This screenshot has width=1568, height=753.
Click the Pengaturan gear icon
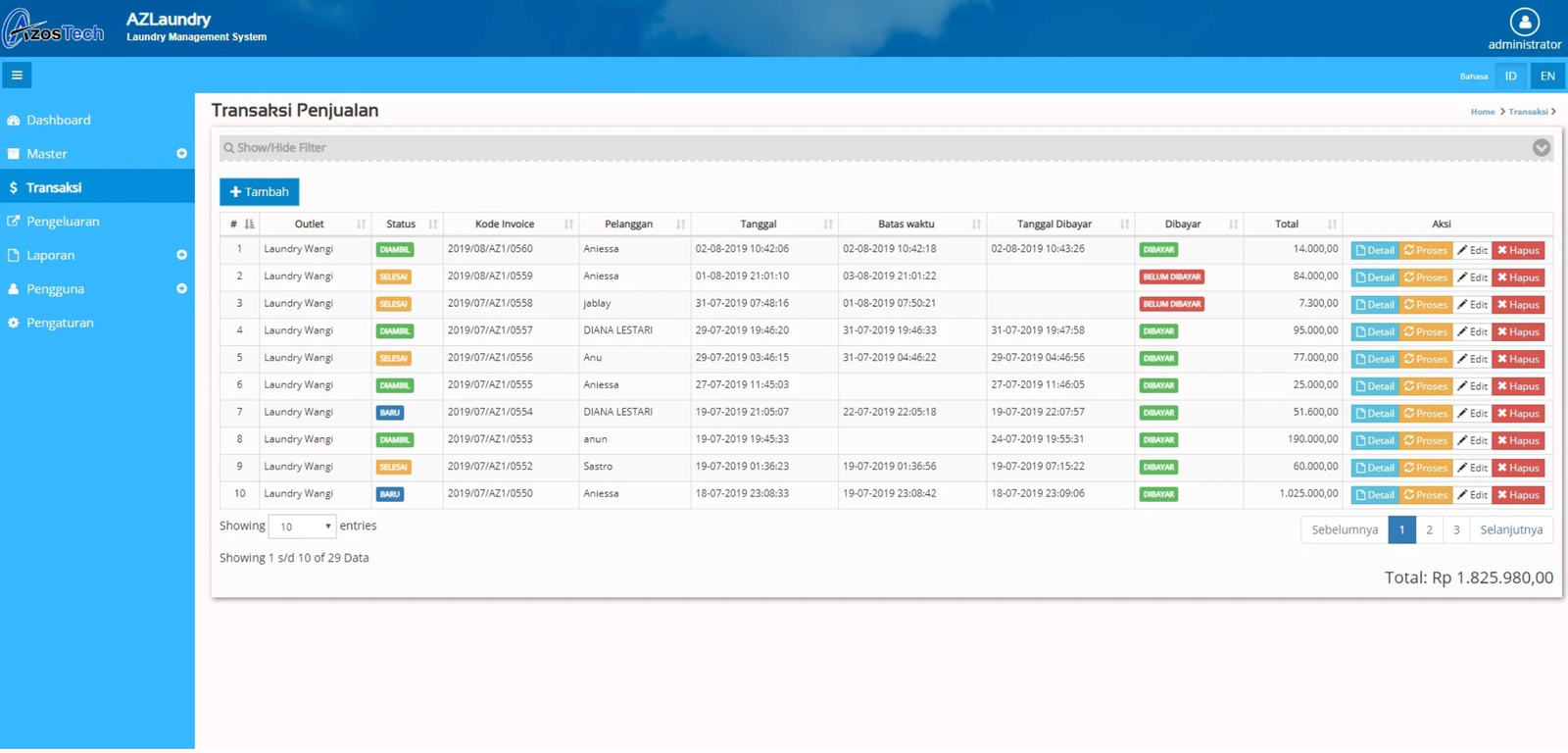pos(14,323)
